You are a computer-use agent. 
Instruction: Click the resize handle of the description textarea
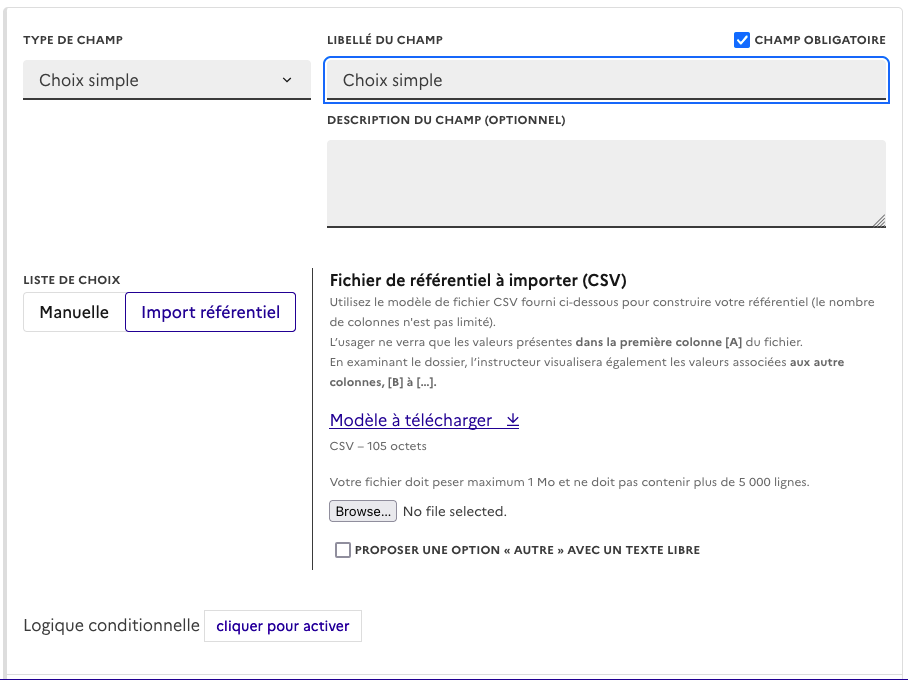(x=879, y=221)
